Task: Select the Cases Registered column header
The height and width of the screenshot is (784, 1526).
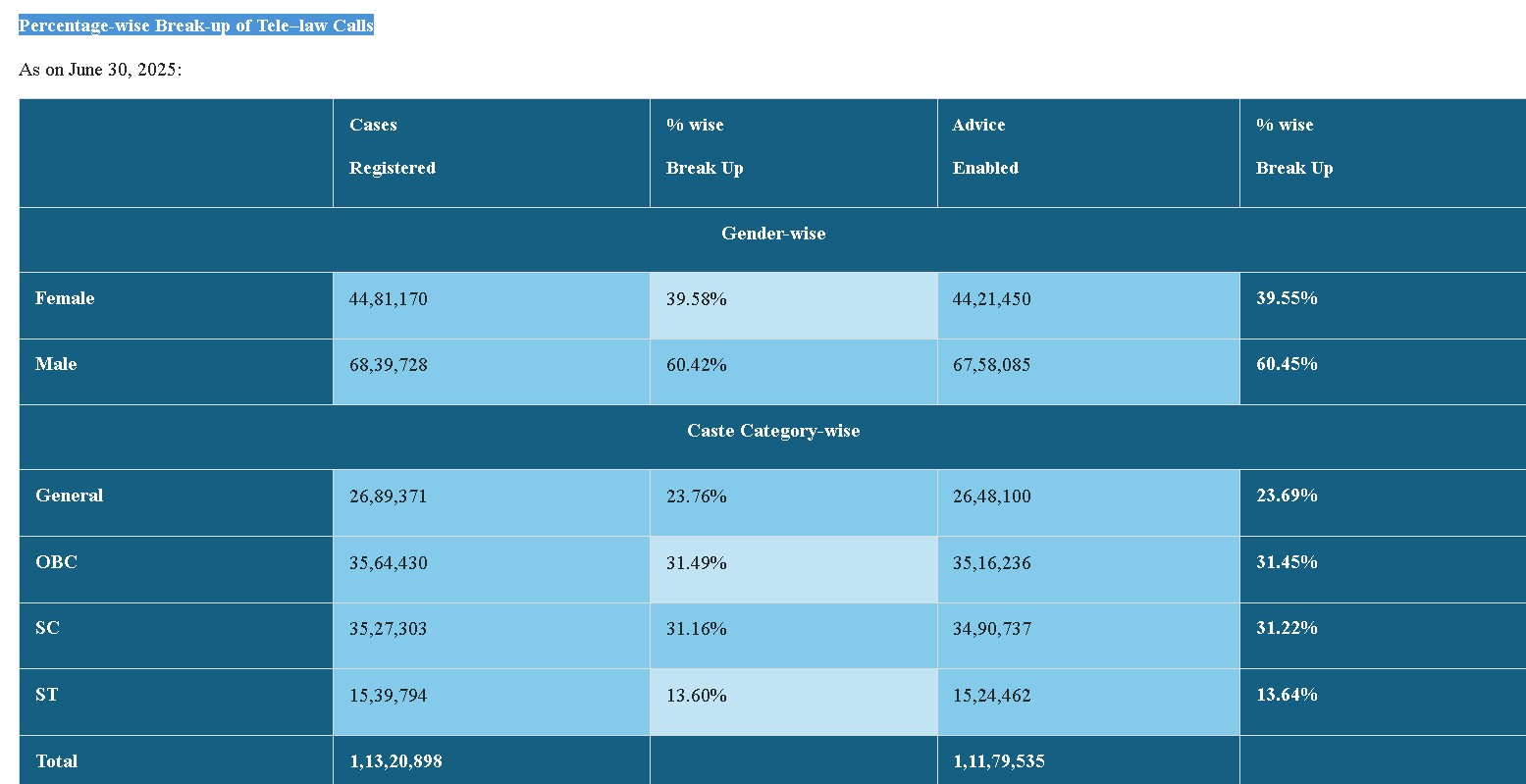Action: pyautogui.click(x=393, y=146)
